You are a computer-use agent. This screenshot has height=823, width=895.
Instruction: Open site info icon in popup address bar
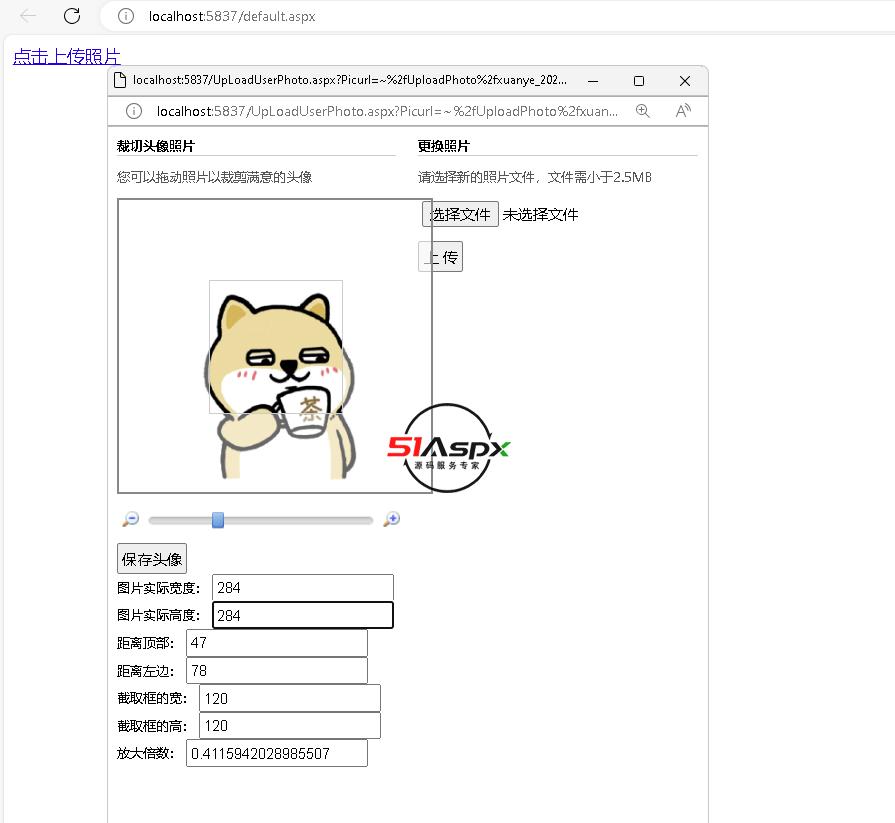[134, 111]
